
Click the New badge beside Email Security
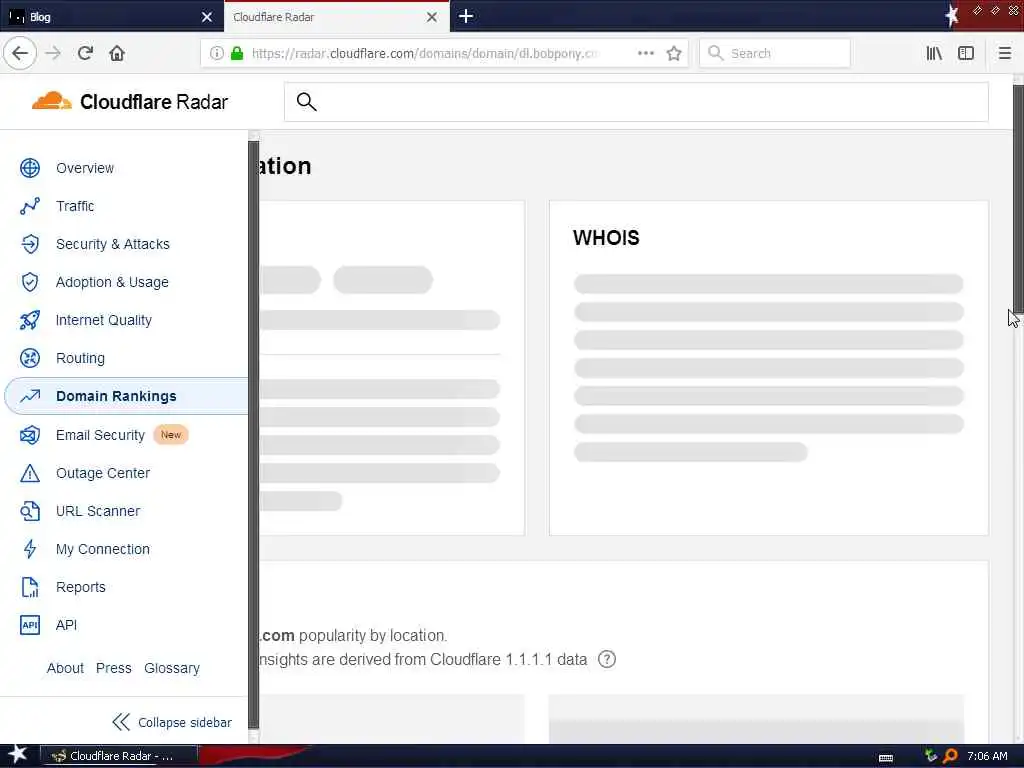[x=171, y=435]
